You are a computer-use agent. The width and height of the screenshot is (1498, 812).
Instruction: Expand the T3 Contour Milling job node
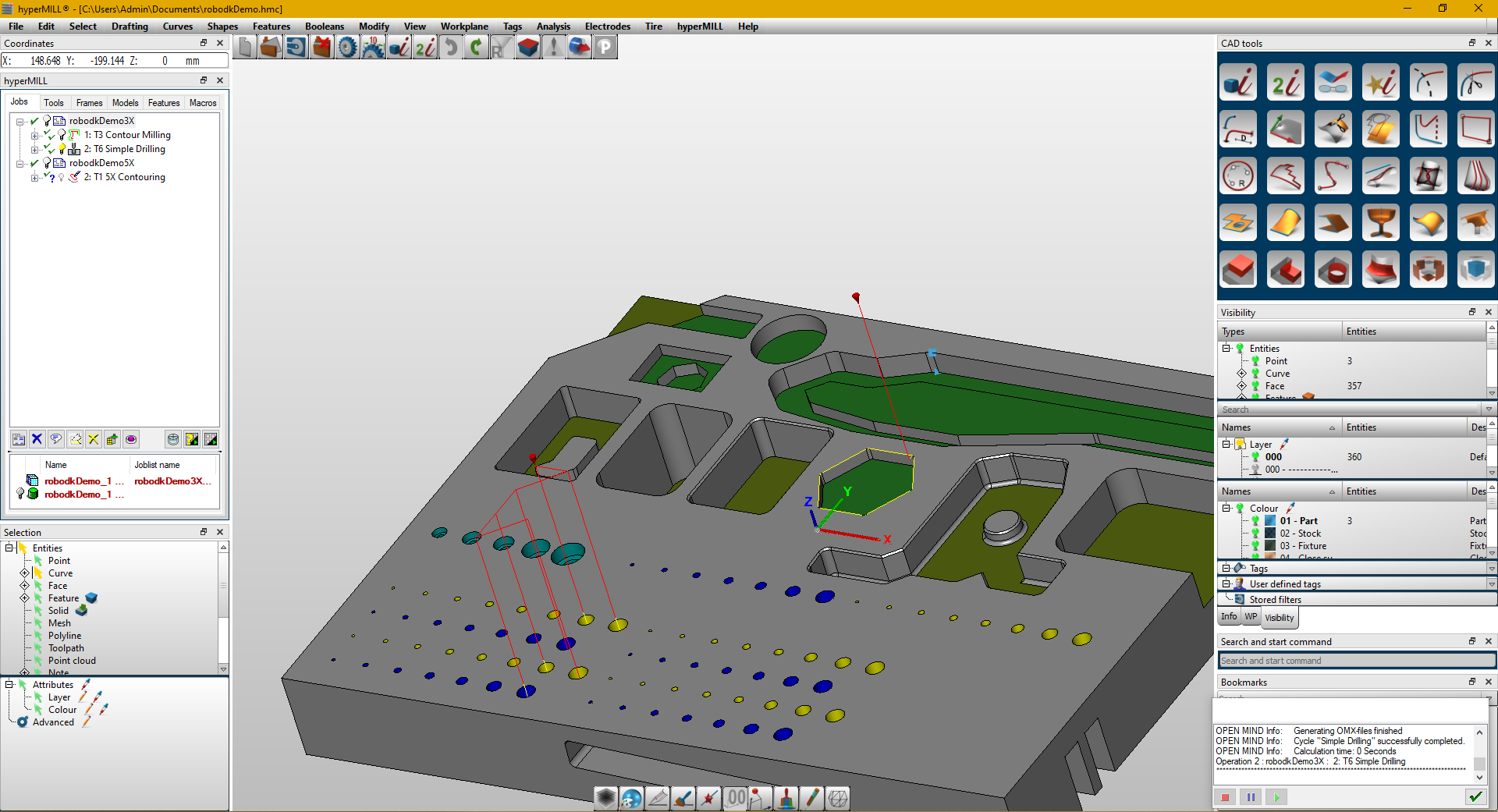click(x=34, y=135)
